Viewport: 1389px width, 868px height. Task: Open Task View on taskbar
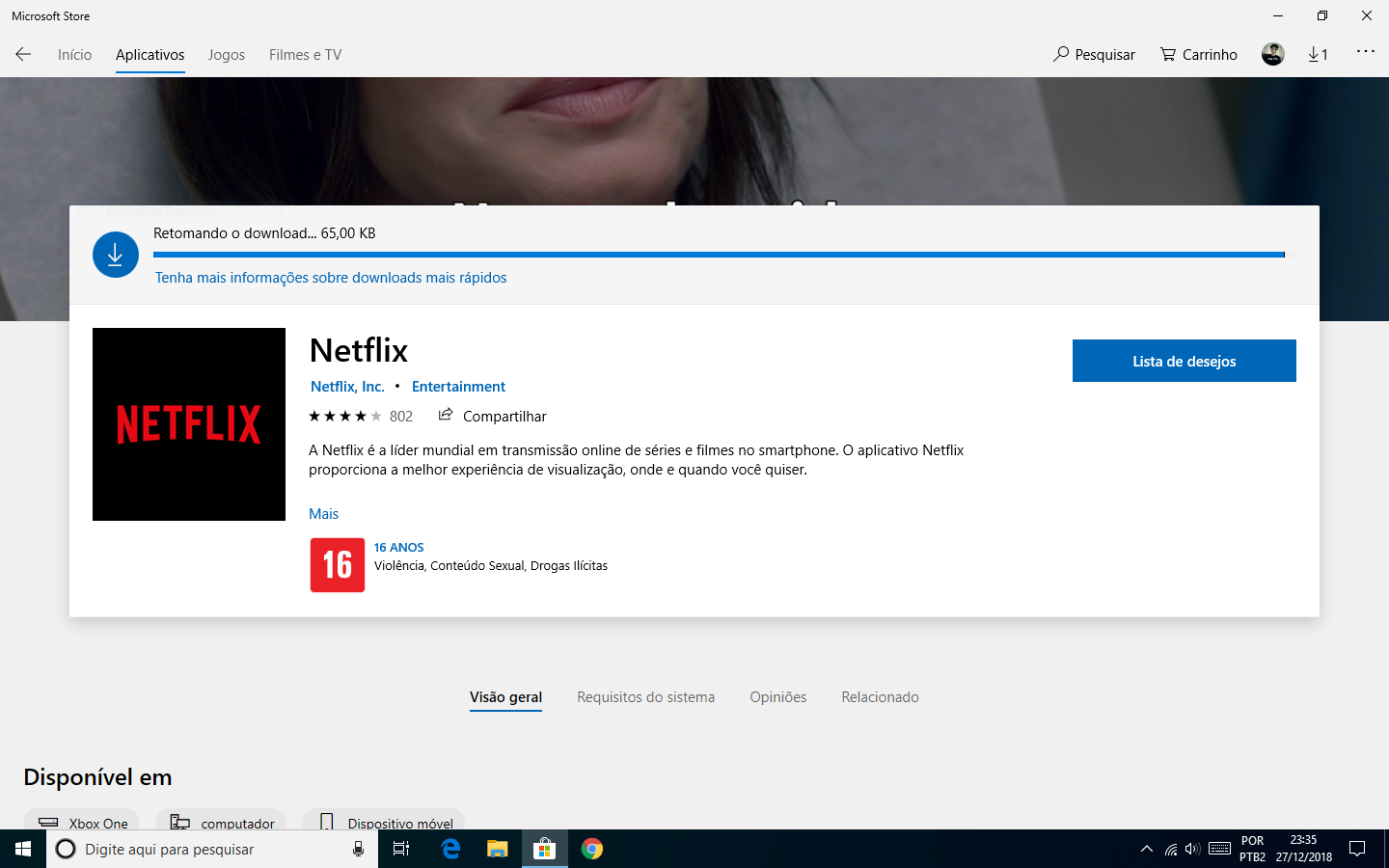(401, 849)
